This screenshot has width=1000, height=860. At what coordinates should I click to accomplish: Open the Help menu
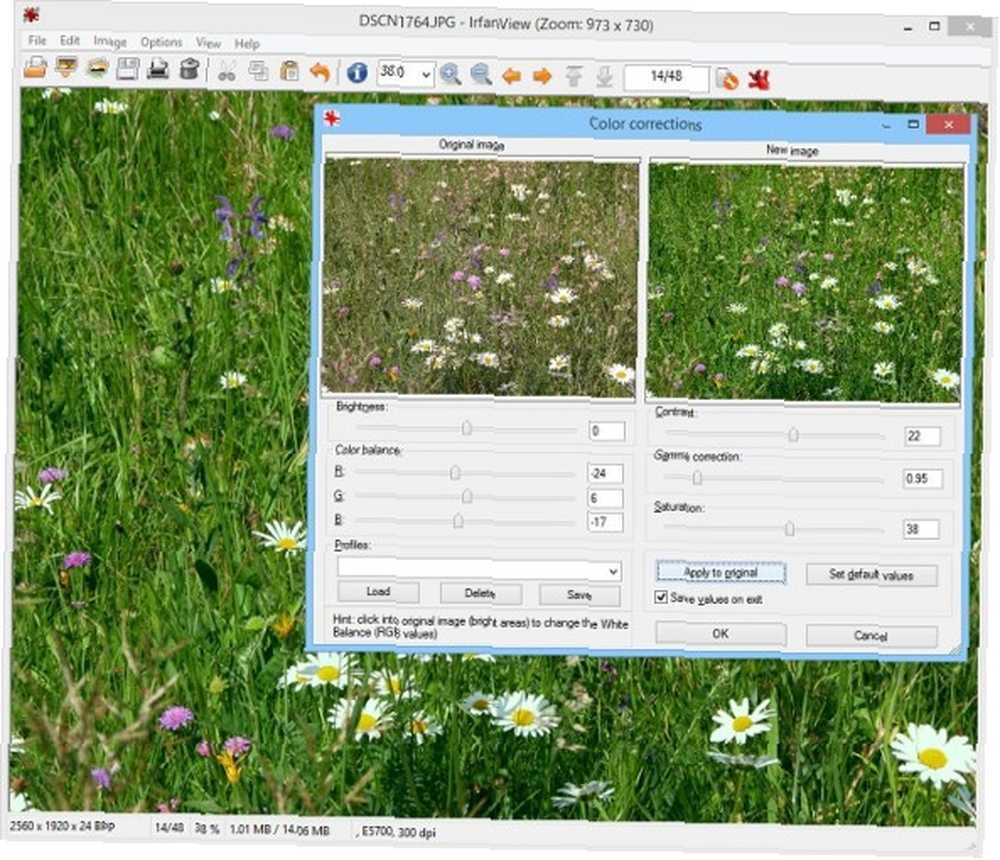[x=246, y=43]
